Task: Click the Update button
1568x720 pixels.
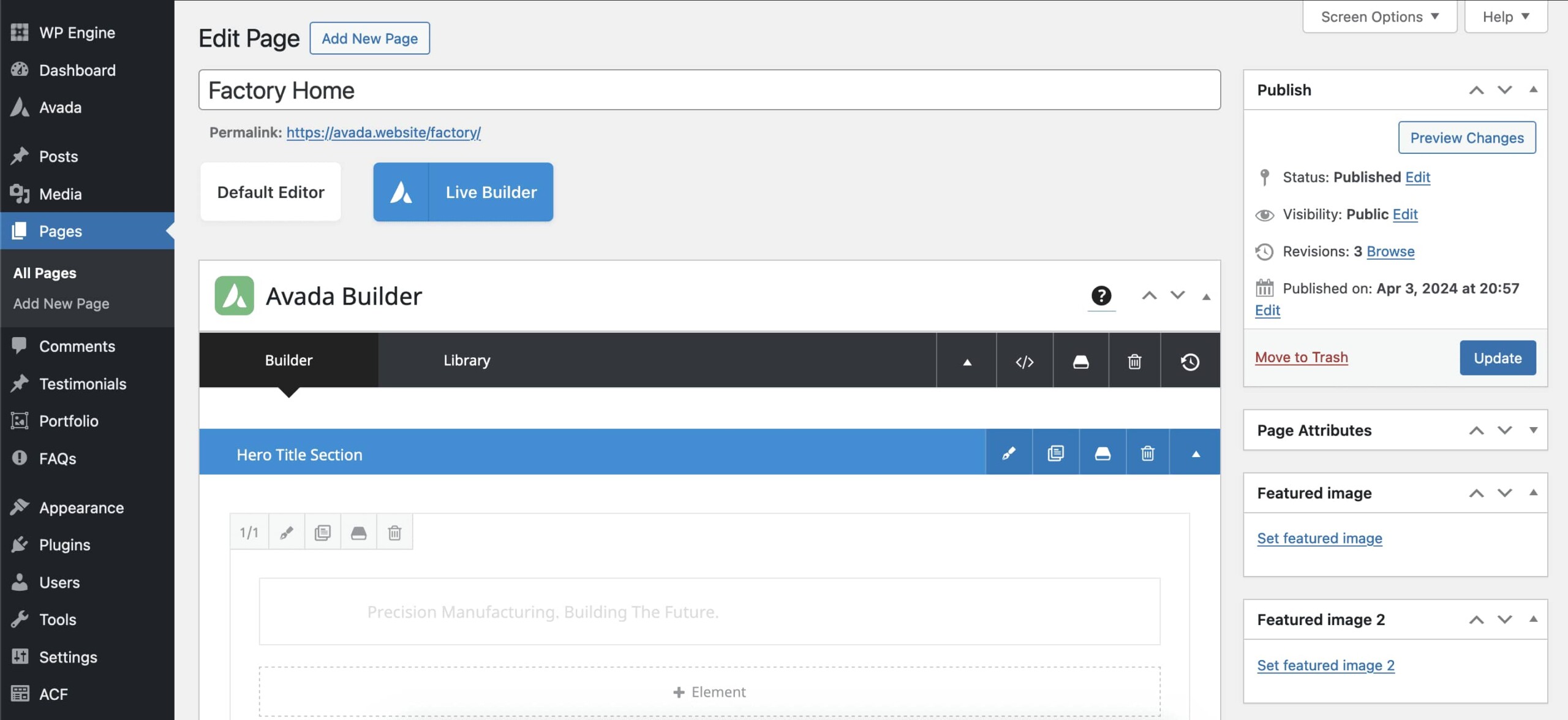Action: point(1498,358)
